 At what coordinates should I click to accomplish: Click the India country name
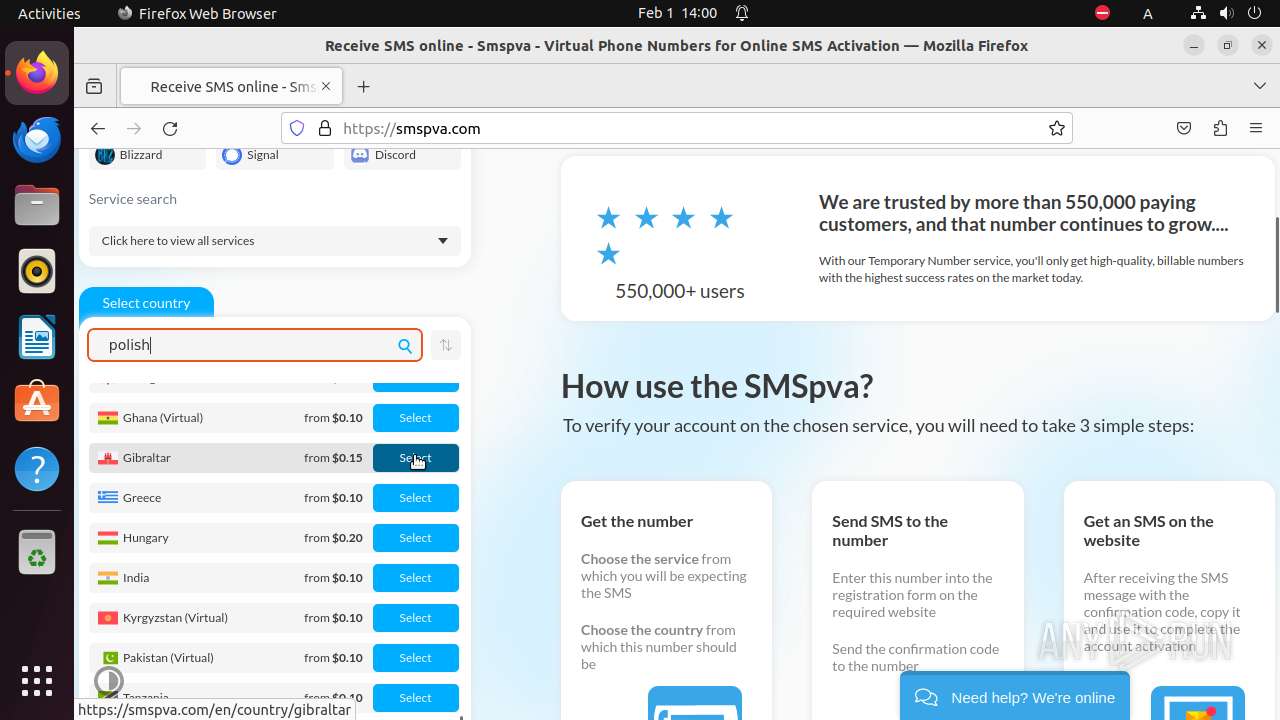coord(136,578)
